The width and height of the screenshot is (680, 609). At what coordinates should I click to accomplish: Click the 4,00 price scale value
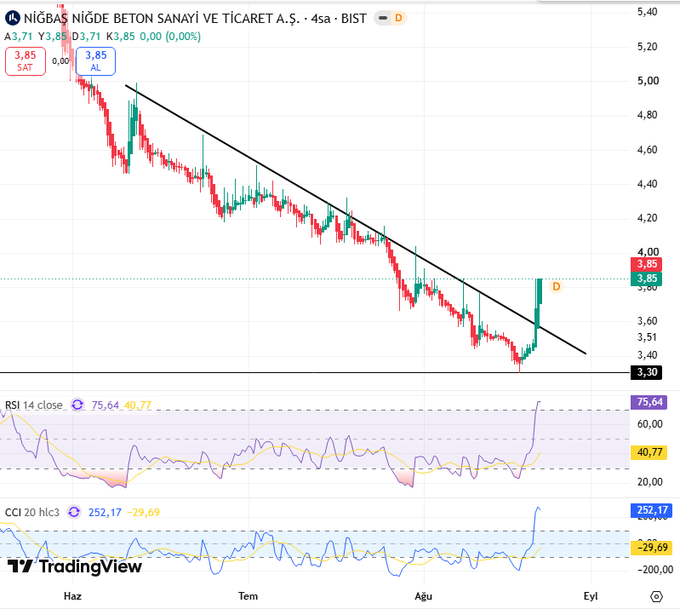point(648,252)
